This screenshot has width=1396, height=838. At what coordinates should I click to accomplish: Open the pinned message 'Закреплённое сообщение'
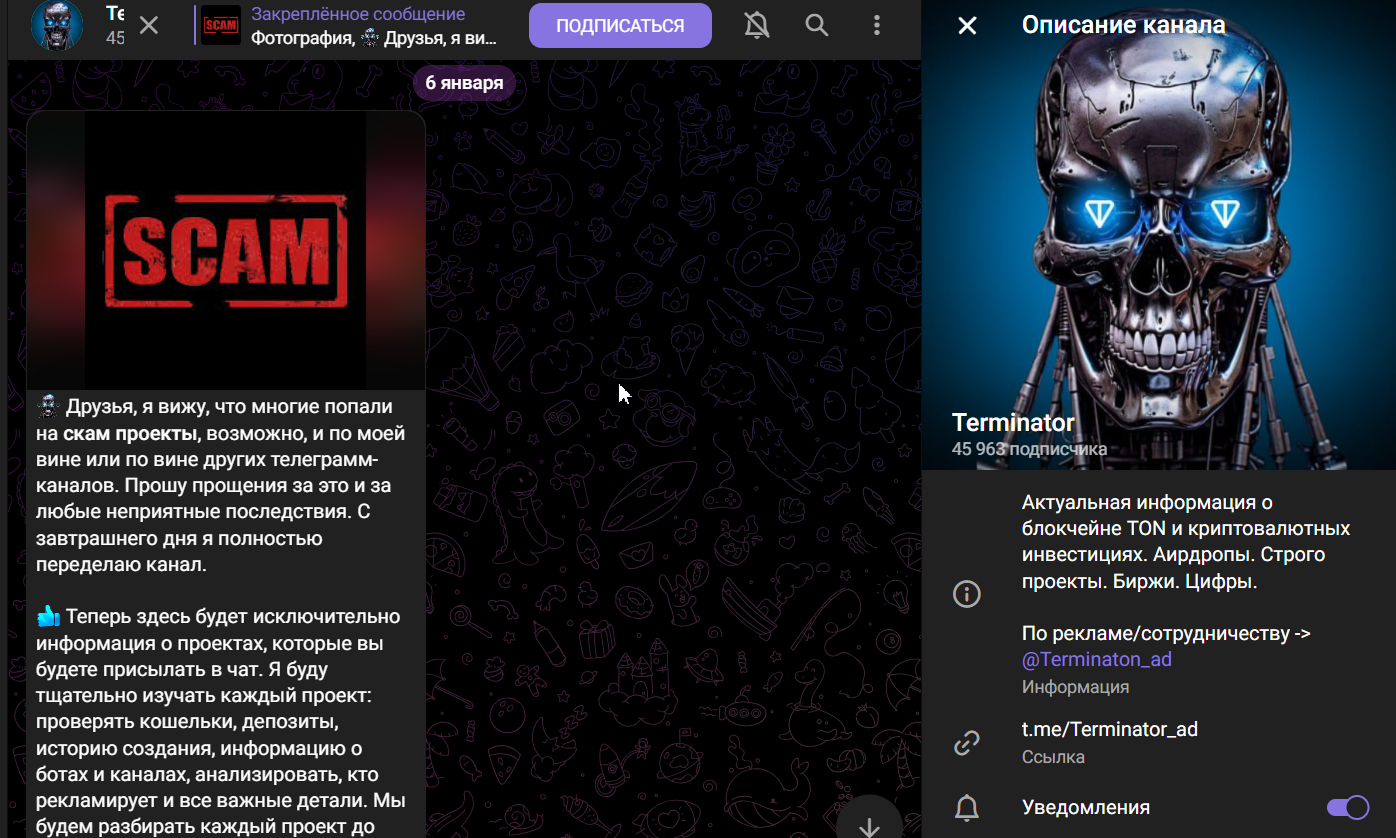(x=374, y=26)
